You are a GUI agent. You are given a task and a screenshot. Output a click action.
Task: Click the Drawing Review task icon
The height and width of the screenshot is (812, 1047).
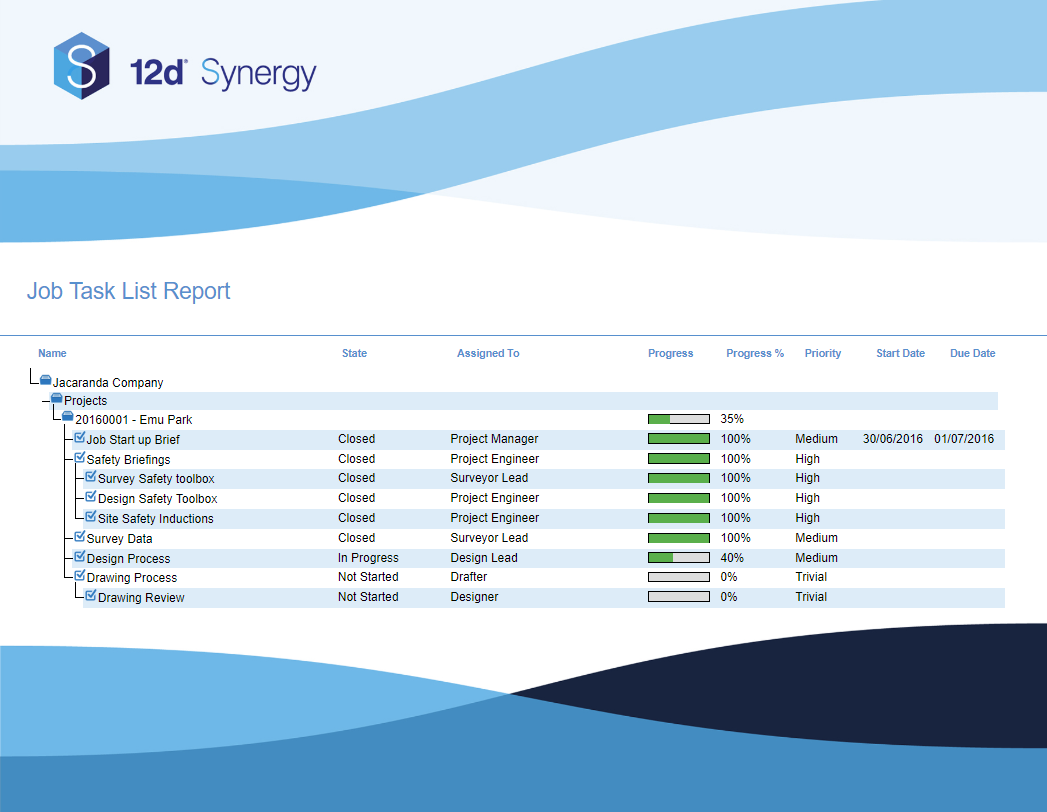91,596
